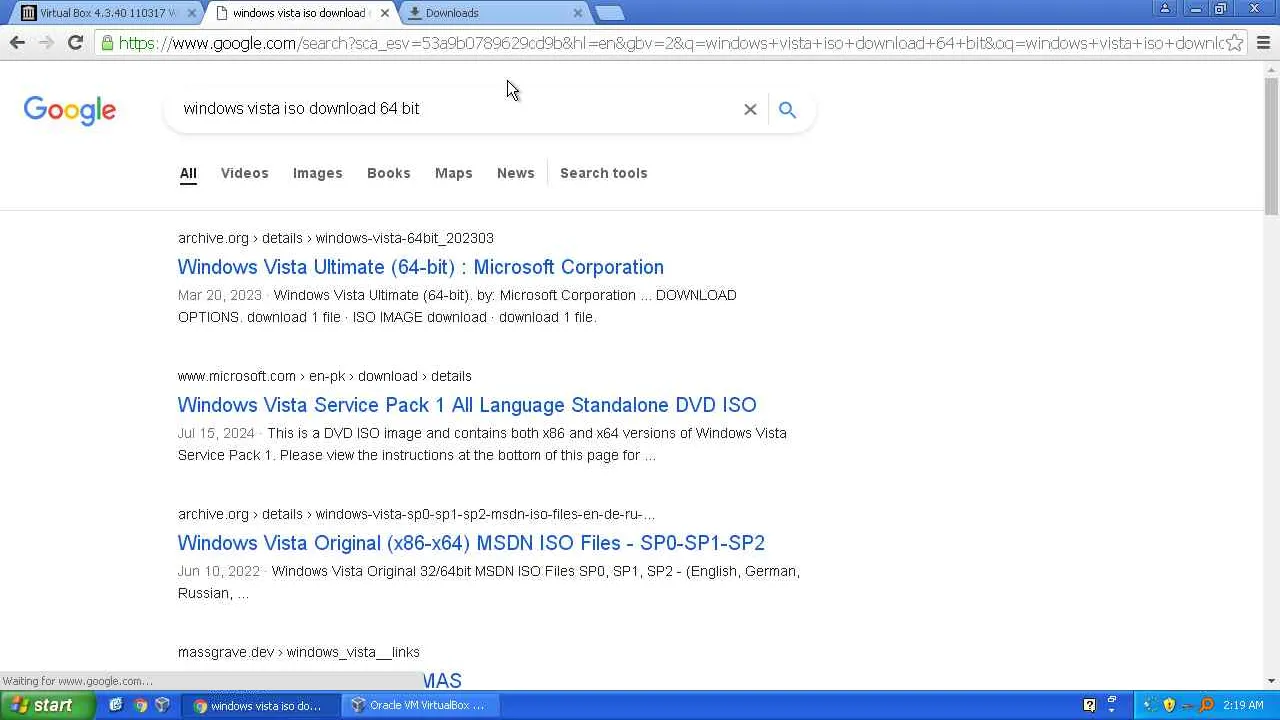Submit search with the magnifier icon
This screenshot has width=1280, height=720.
[x=787, y=109]
